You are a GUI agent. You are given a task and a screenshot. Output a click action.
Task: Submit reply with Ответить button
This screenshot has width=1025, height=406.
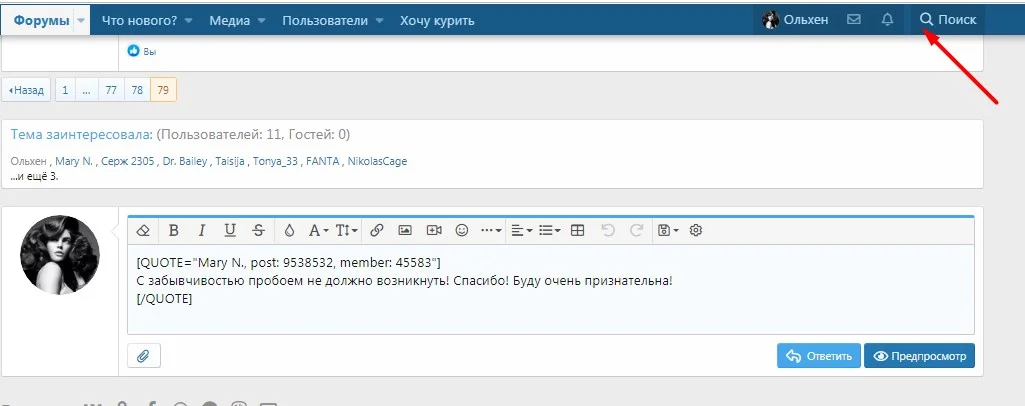[x=819, y=356]
